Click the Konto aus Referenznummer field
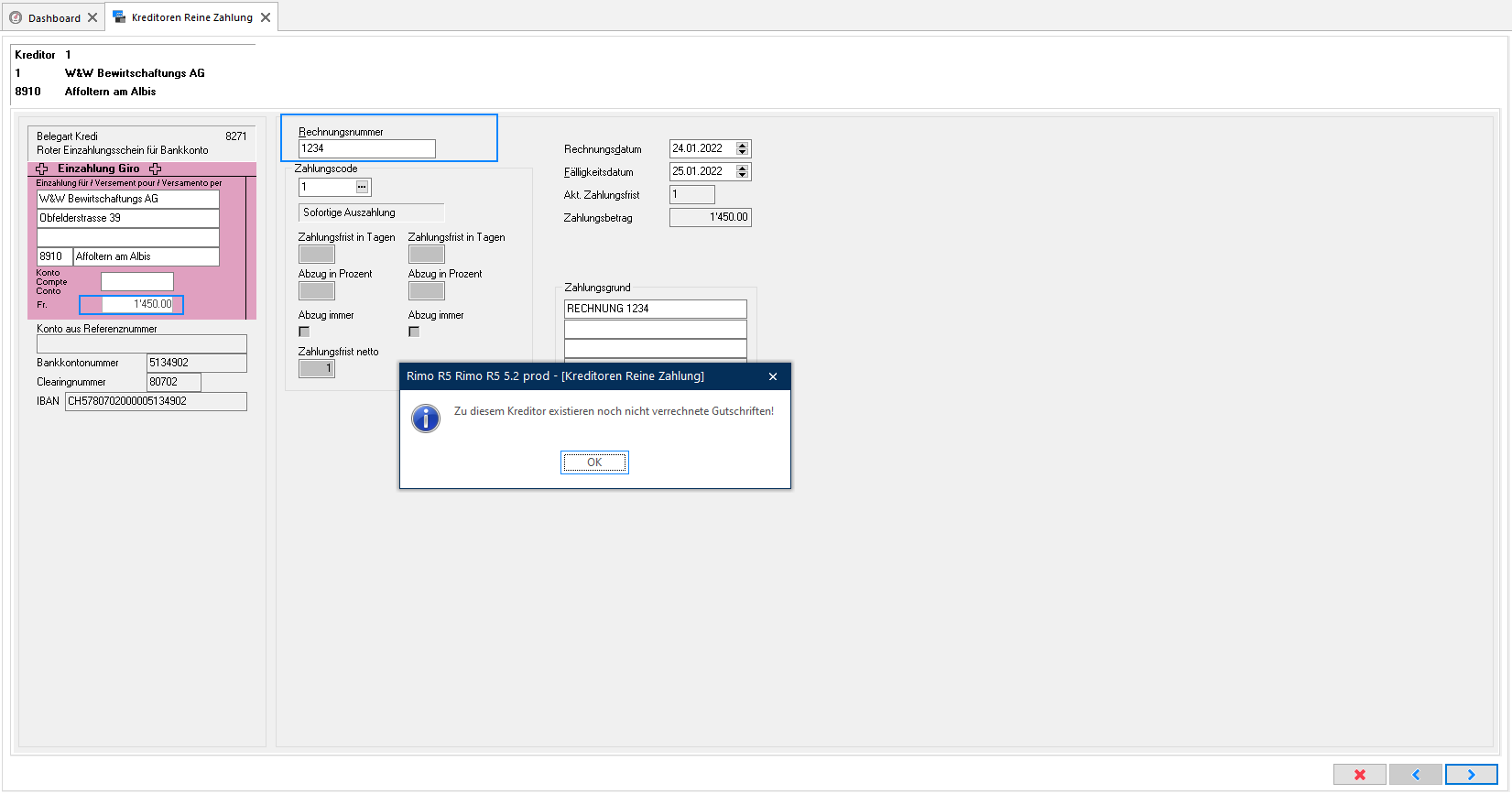 pos(142,343)
